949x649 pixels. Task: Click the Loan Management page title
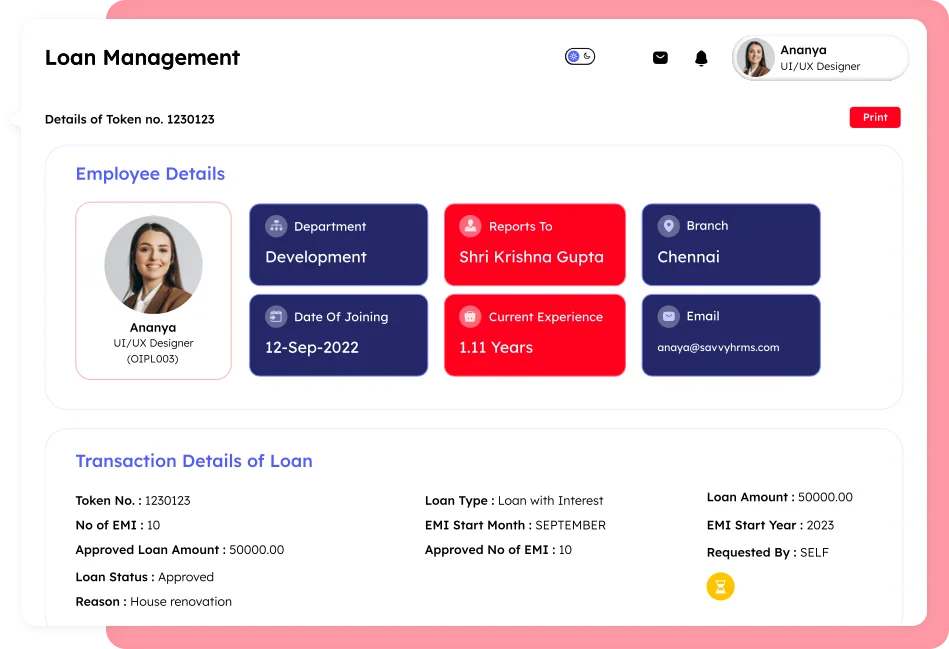coord(141,58)
